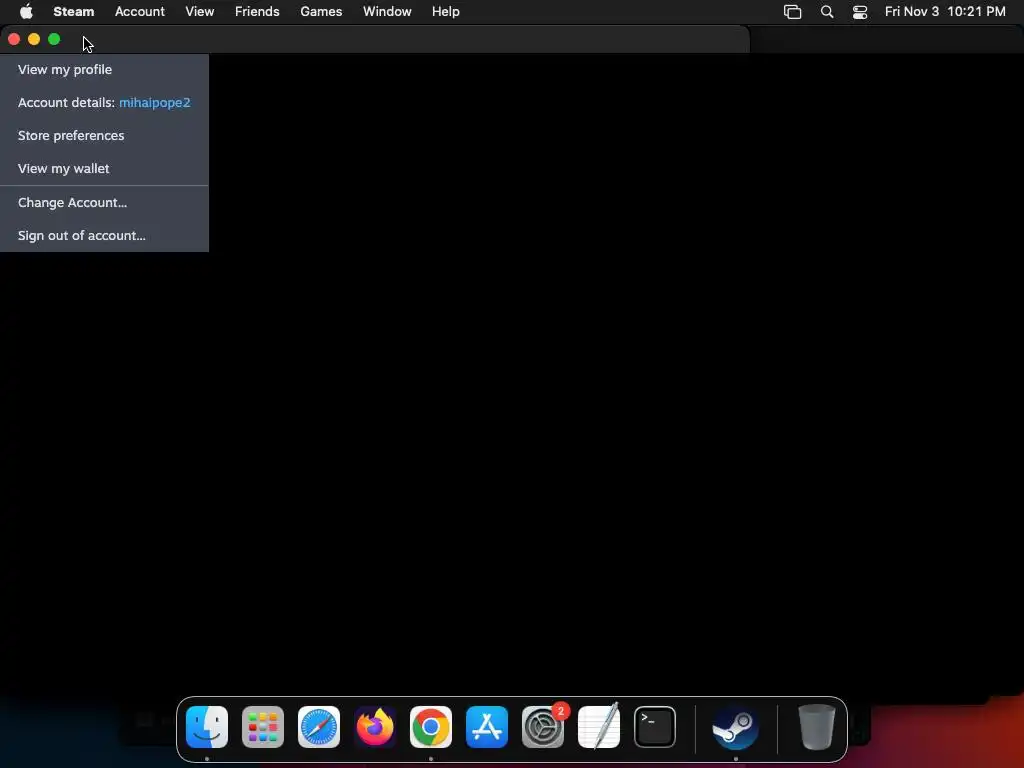Minimize Steam window with yellow button
The width and height of the screenshot is (1024, 768).
click(x=34, y=39)
